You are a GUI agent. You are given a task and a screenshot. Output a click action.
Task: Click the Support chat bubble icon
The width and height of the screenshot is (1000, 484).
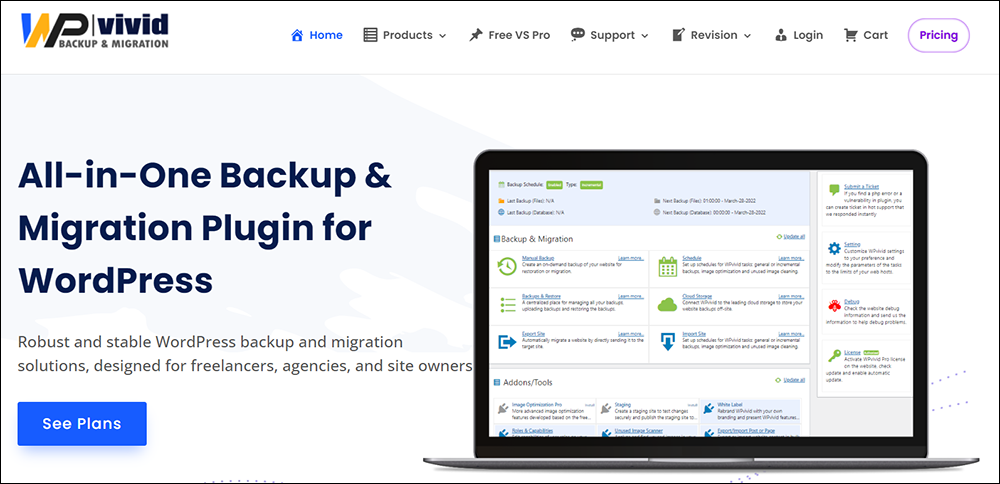click(x=577, y=34)
